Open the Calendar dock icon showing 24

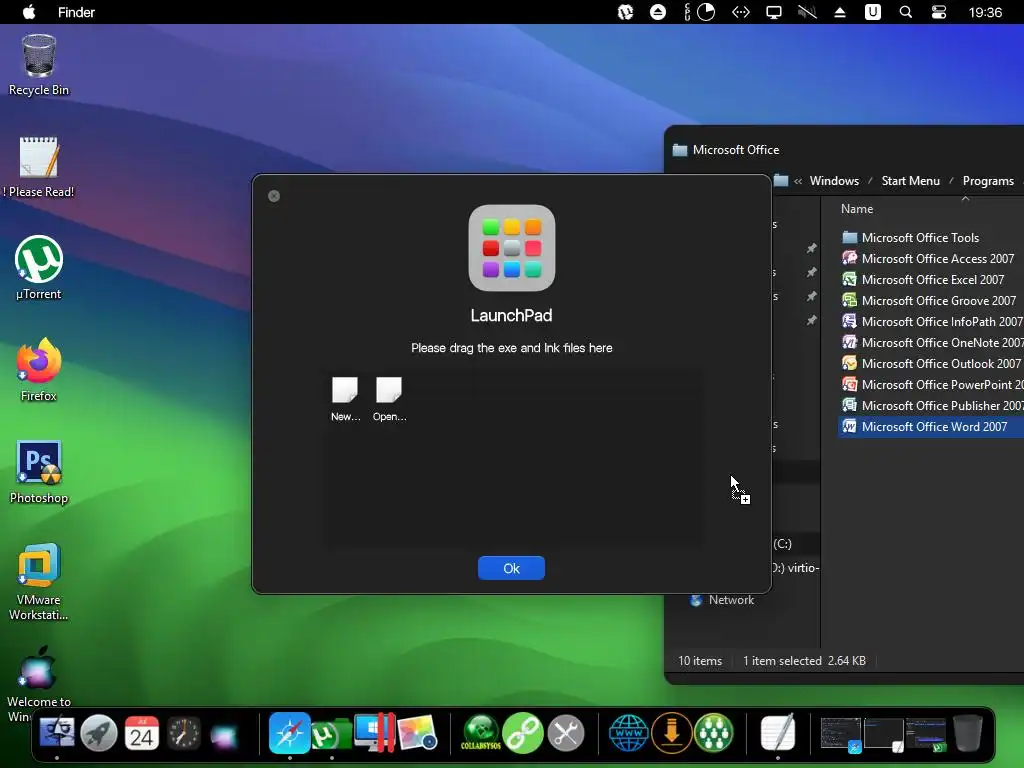click(142, 733)
